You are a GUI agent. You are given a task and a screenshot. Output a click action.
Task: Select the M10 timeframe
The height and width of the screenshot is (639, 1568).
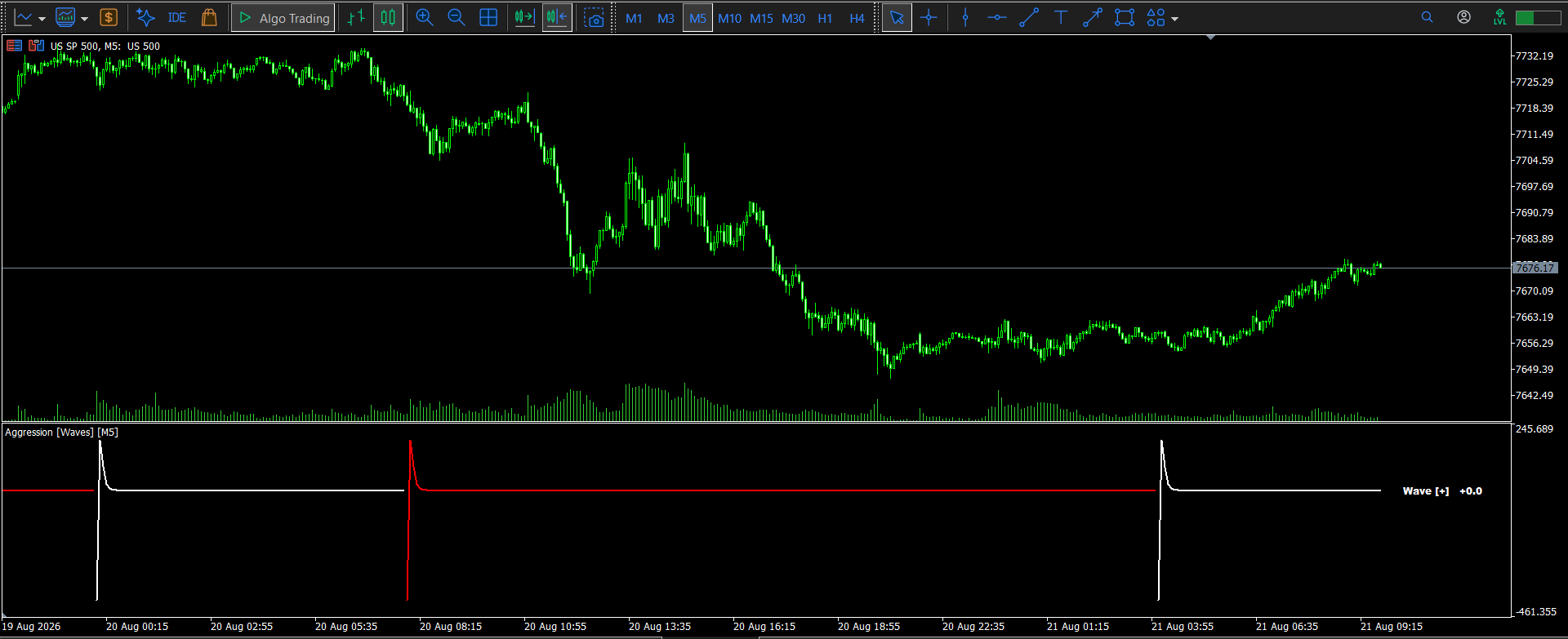tap(729, 19)
